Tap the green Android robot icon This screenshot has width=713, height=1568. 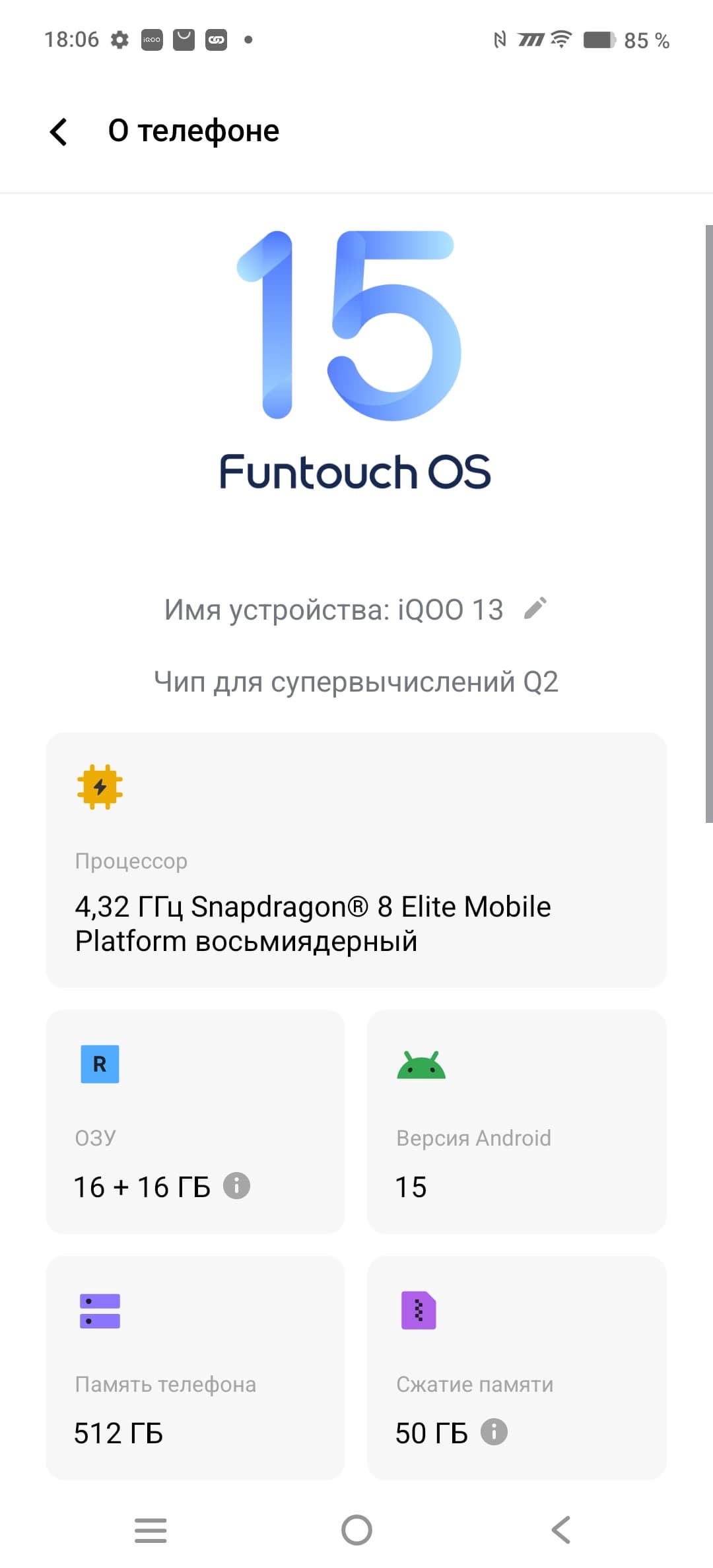[x=421, y=1065]
